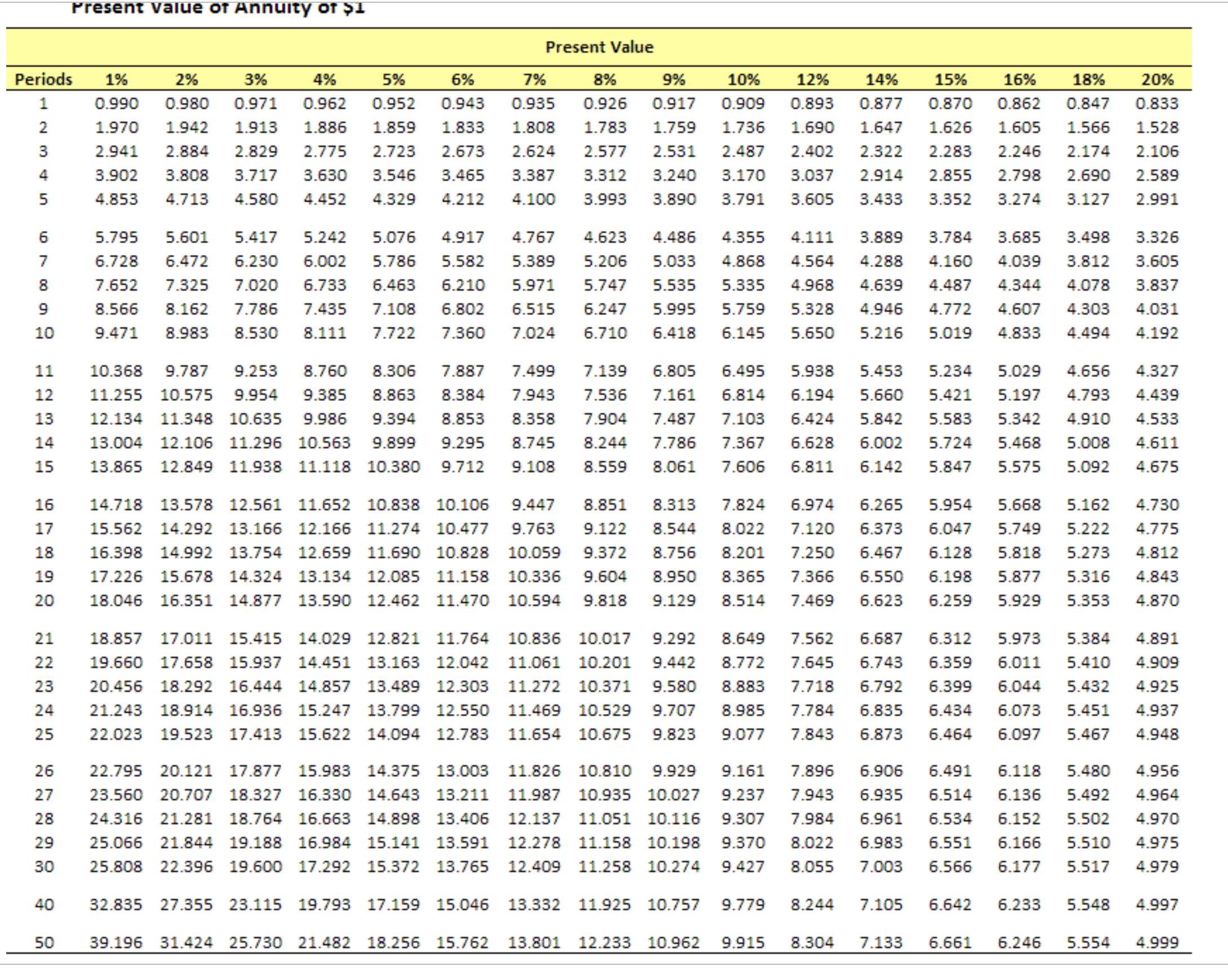Image resolution: width=1228 pixels, height=980 pixels.
Task: Click the cell showing 18.046 at period 20
Action: point(117,600)
